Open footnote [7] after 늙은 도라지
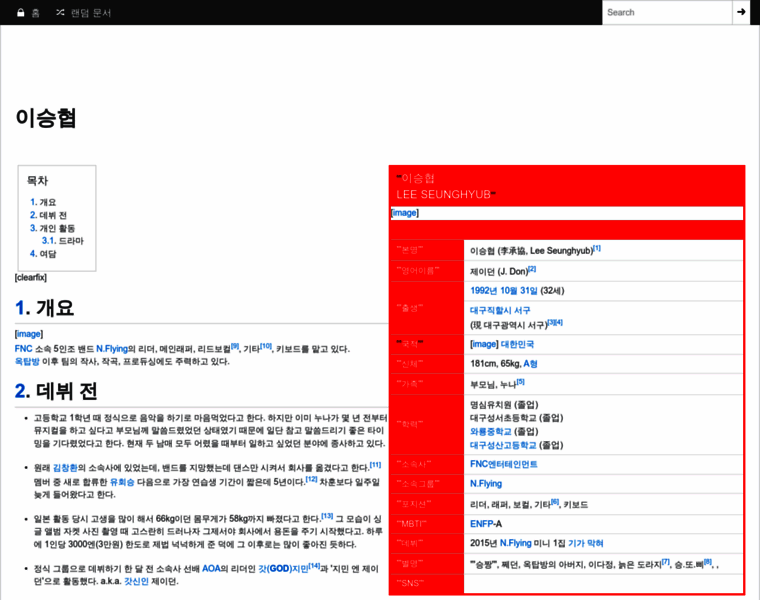 click(666, 562)
